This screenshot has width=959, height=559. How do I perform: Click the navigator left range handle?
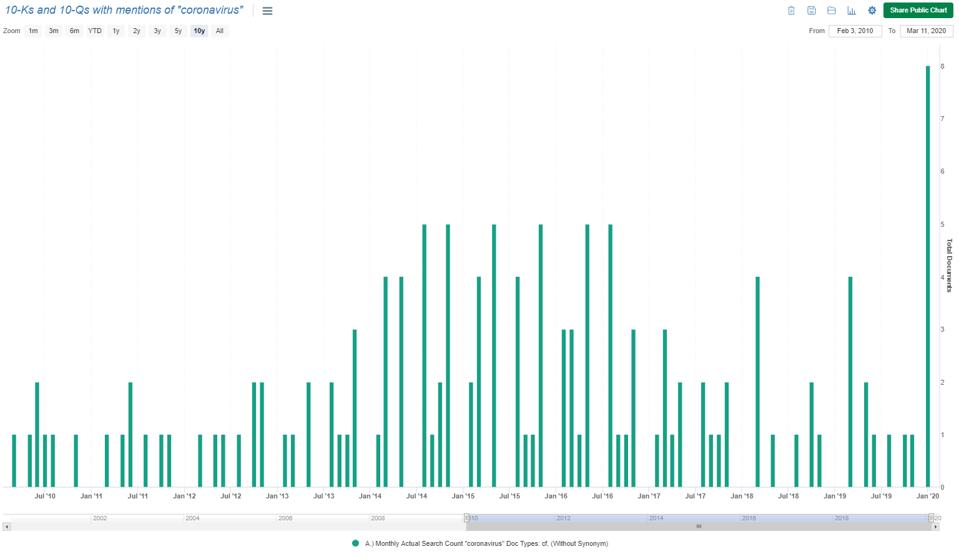465,517
